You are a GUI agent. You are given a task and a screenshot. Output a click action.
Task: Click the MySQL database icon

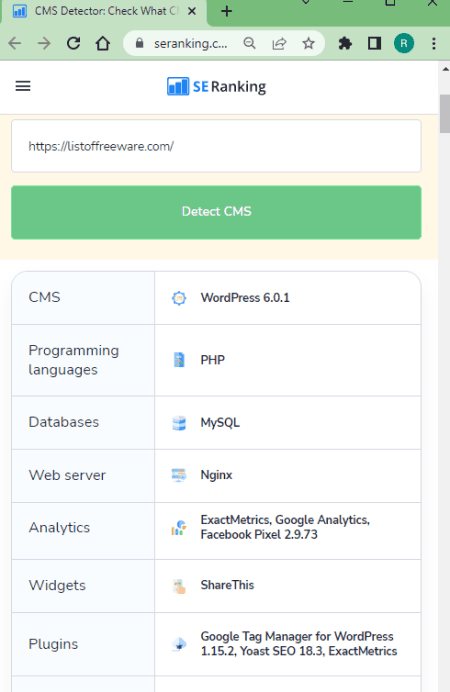click(179, 423)
